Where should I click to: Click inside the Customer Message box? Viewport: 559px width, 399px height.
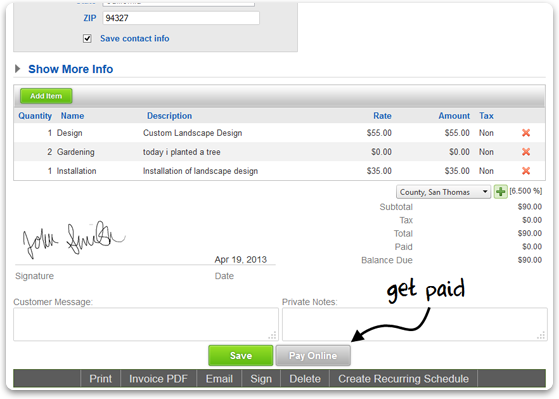click(x=146, y=324)
